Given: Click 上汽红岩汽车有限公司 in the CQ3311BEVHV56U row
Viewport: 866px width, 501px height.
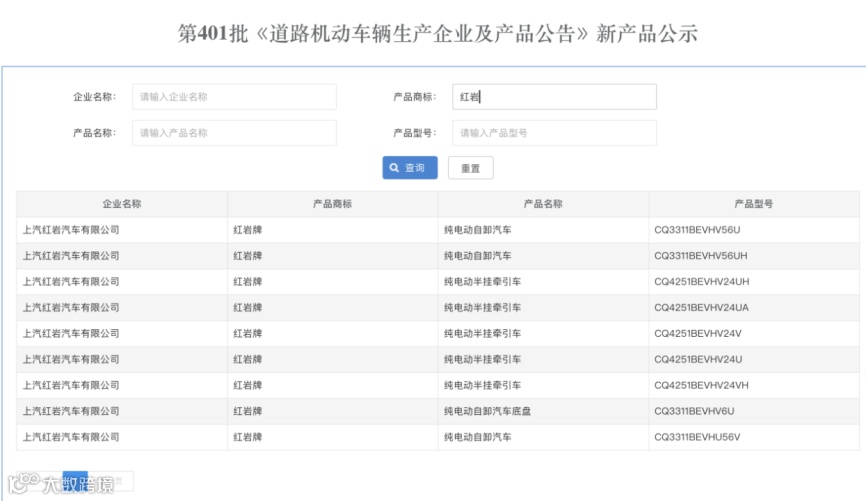Looking at the screenshot, I should [71, 230].
